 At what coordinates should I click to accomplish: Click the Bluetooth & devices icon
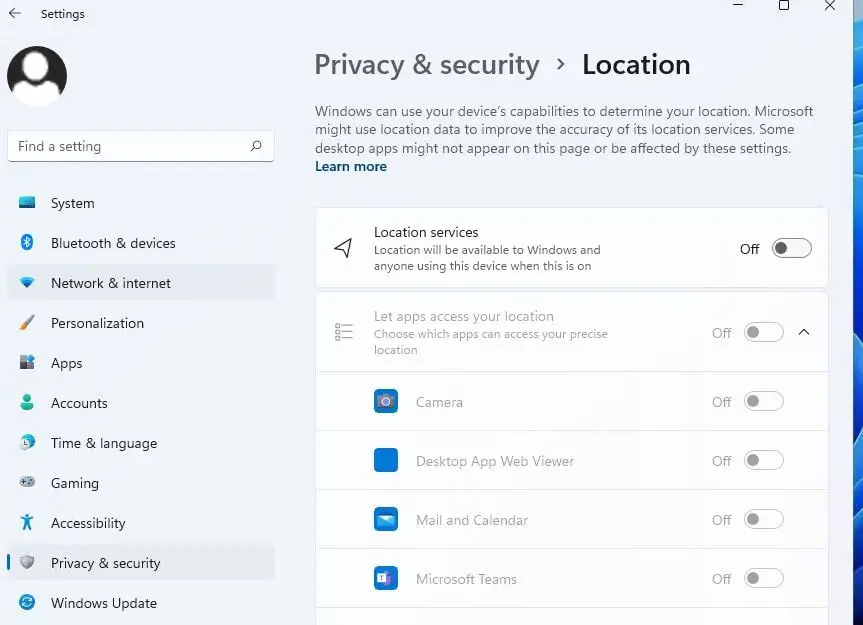28,243
